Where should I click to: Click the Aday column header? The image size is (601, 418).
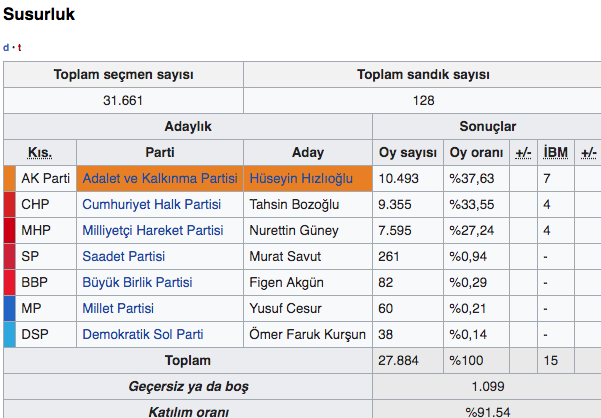point(308,153)
